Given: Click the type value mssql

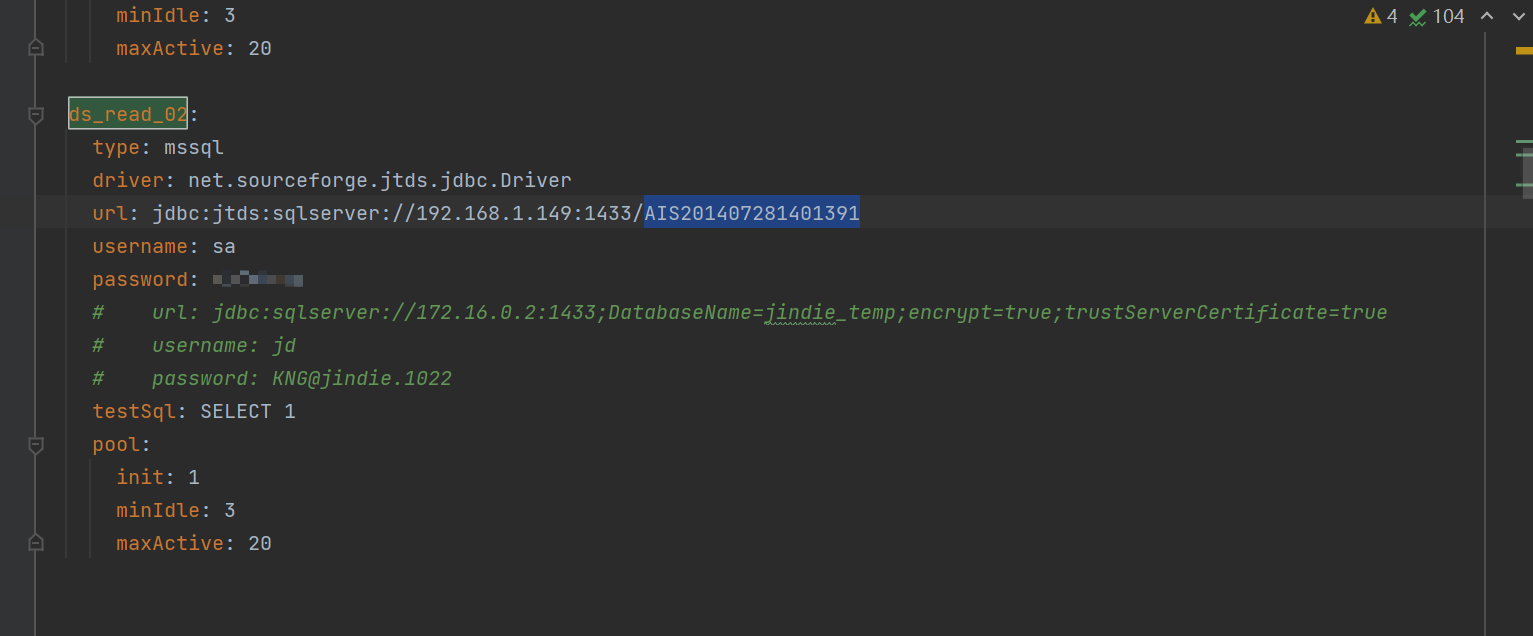Looking at the screenshot, I should coord(194,148).
